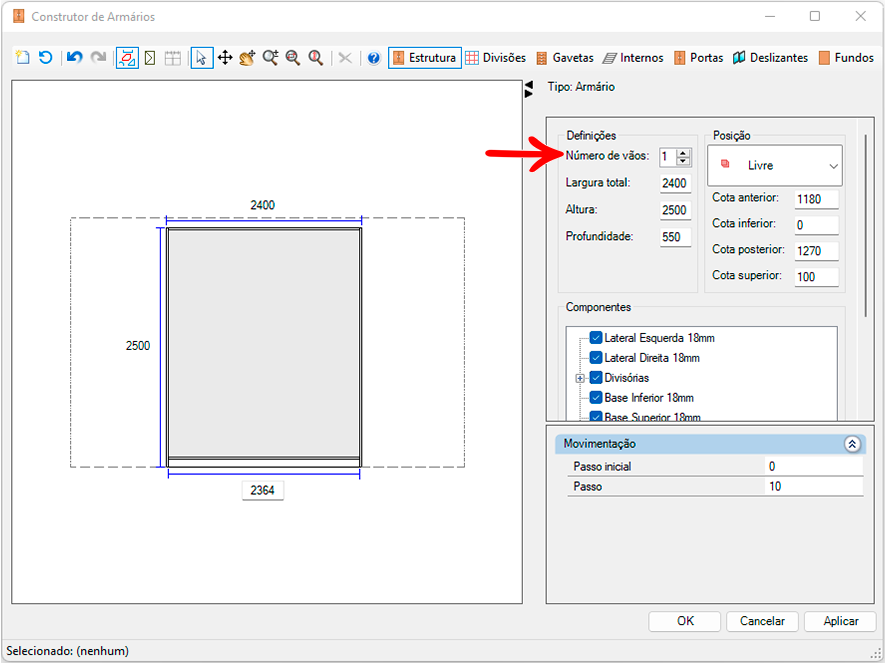Uncheck Lateral Esquerda 18mm checkbox
The height and width of the screenshot is (663, 886).
596,338
